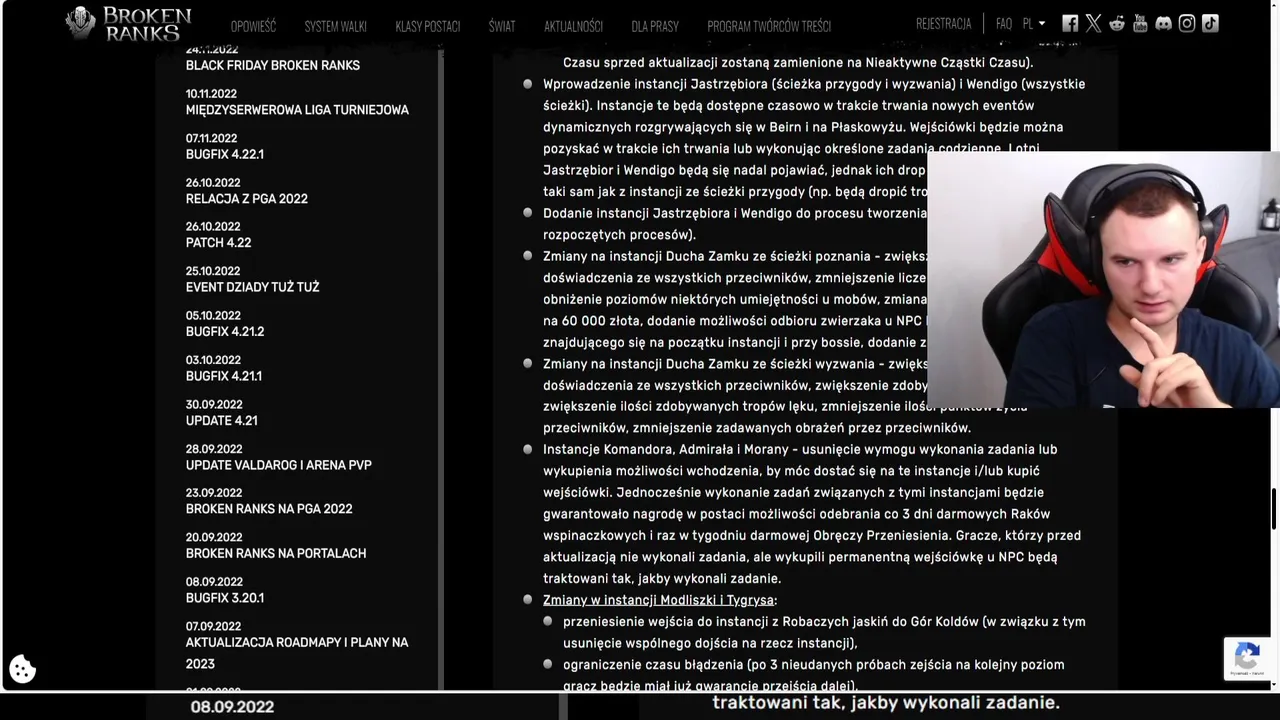Open BLACK FRIDAY BROKEN RANKS news entry
The height and width of the screenshot is (720, 1280).
272,65
